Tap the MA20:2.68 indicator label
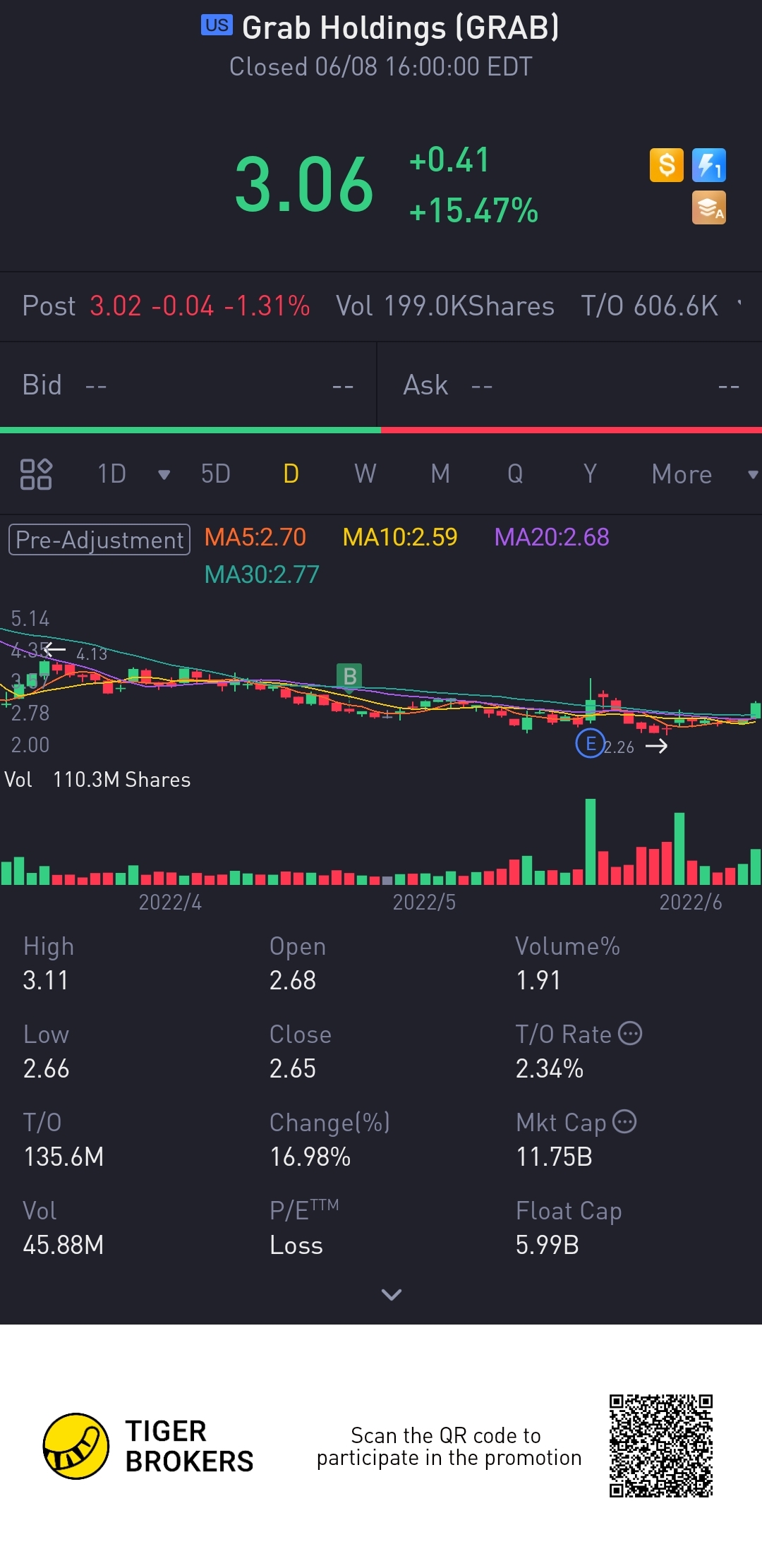 point(552,538)
